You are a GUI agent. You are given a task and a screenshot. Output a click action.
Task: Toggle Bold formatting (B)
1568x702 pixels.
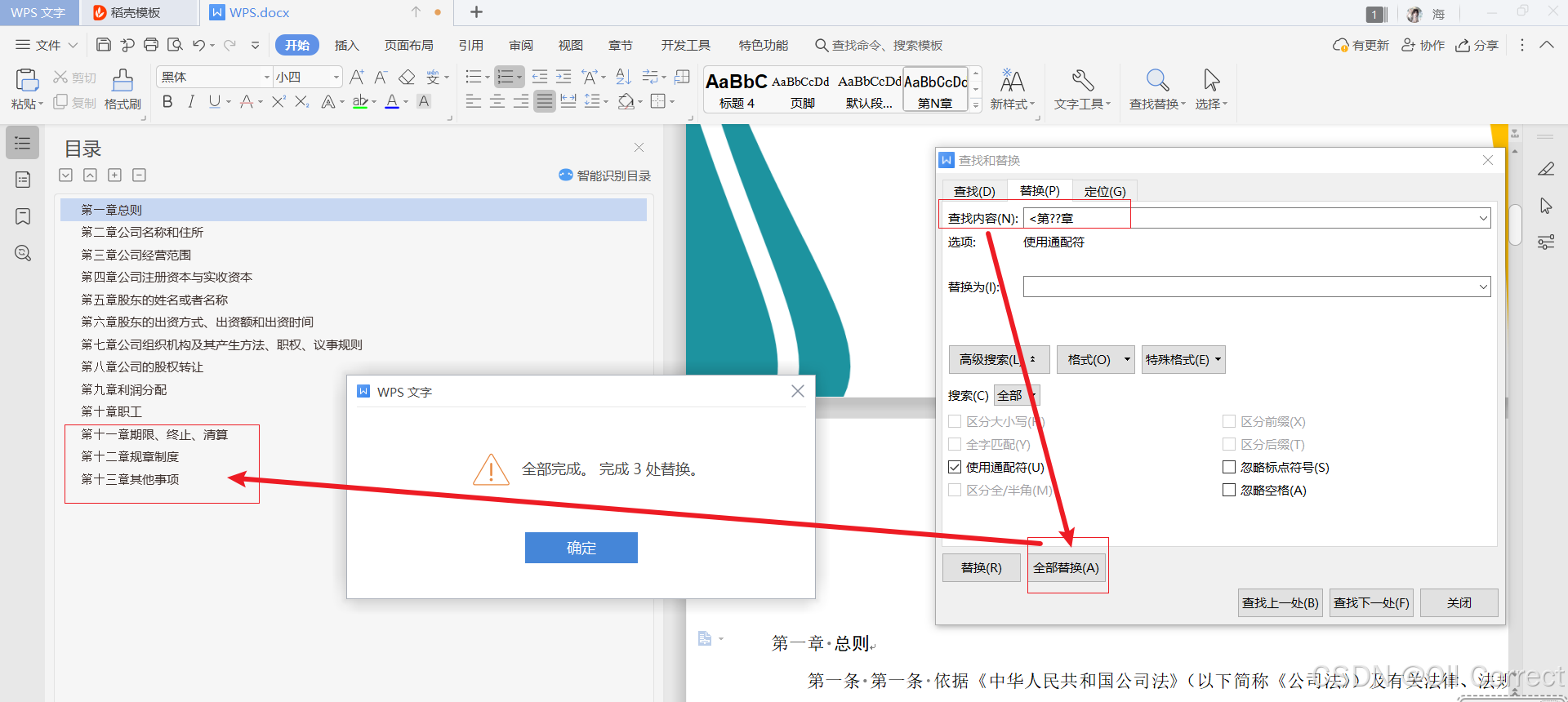[x=167, y=101]
